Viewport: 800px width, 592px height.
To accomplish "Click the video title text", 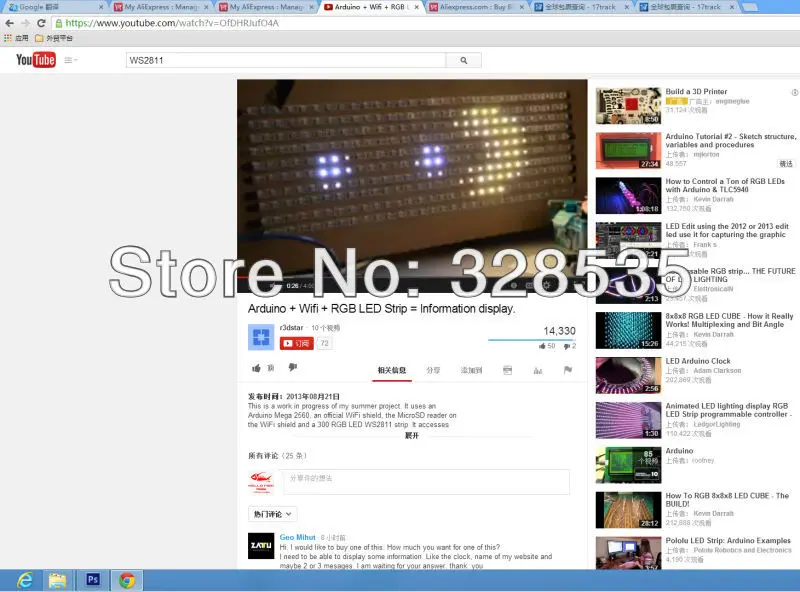I will (382, 309).
